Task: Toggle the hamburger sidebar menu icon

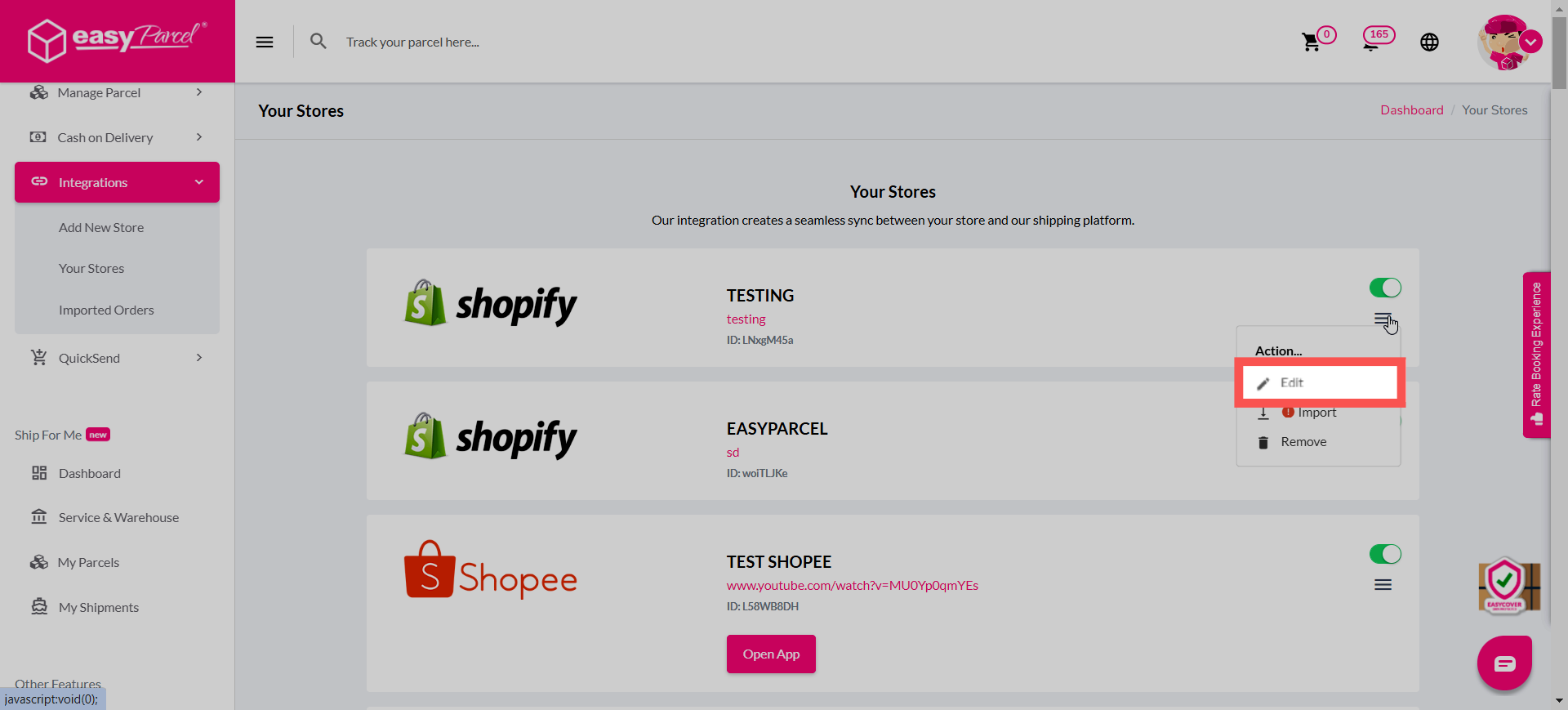Action: (265, 42)
